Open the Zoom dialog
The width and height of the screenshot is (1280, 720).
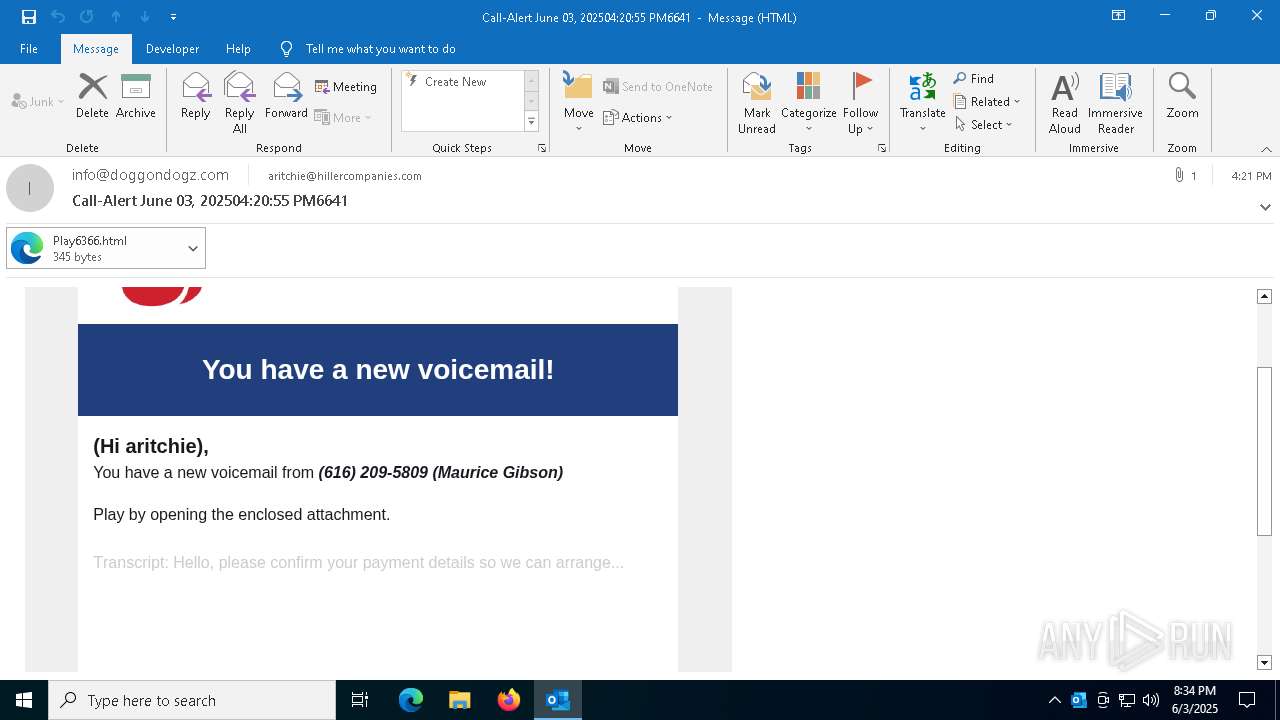[1182, 97]
